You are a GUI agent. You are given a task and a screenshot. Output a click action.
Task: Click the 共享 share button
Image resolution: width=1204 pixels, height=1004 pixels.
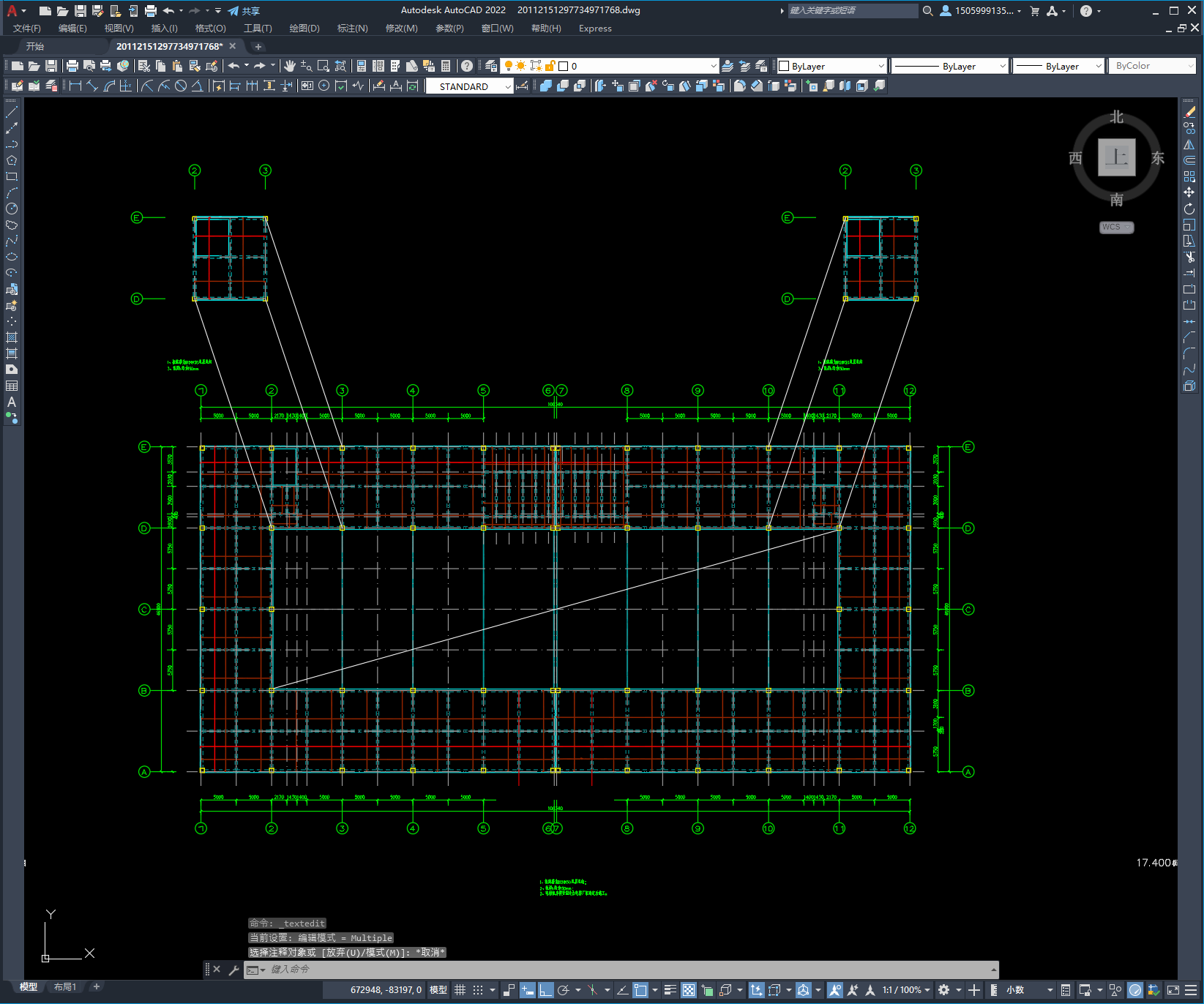coord(244,11)
